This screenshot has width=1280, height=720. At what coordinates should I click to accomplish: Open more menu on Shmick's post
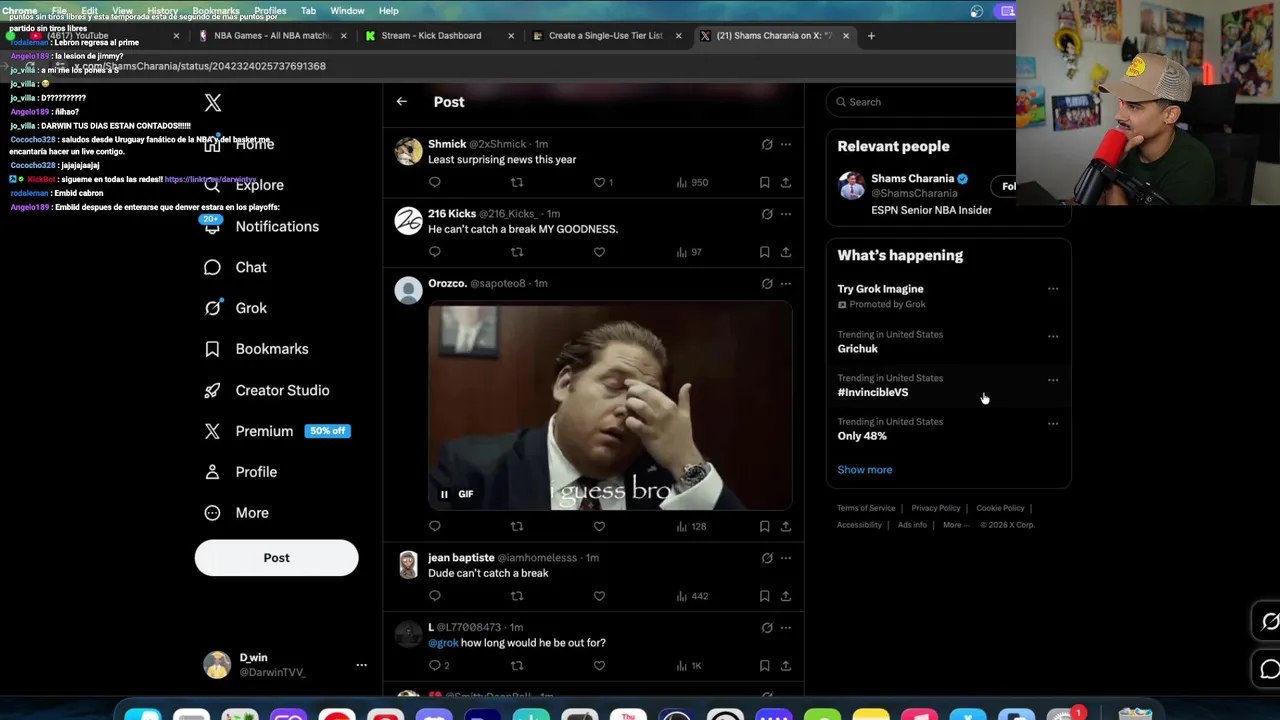coord(786,144)
